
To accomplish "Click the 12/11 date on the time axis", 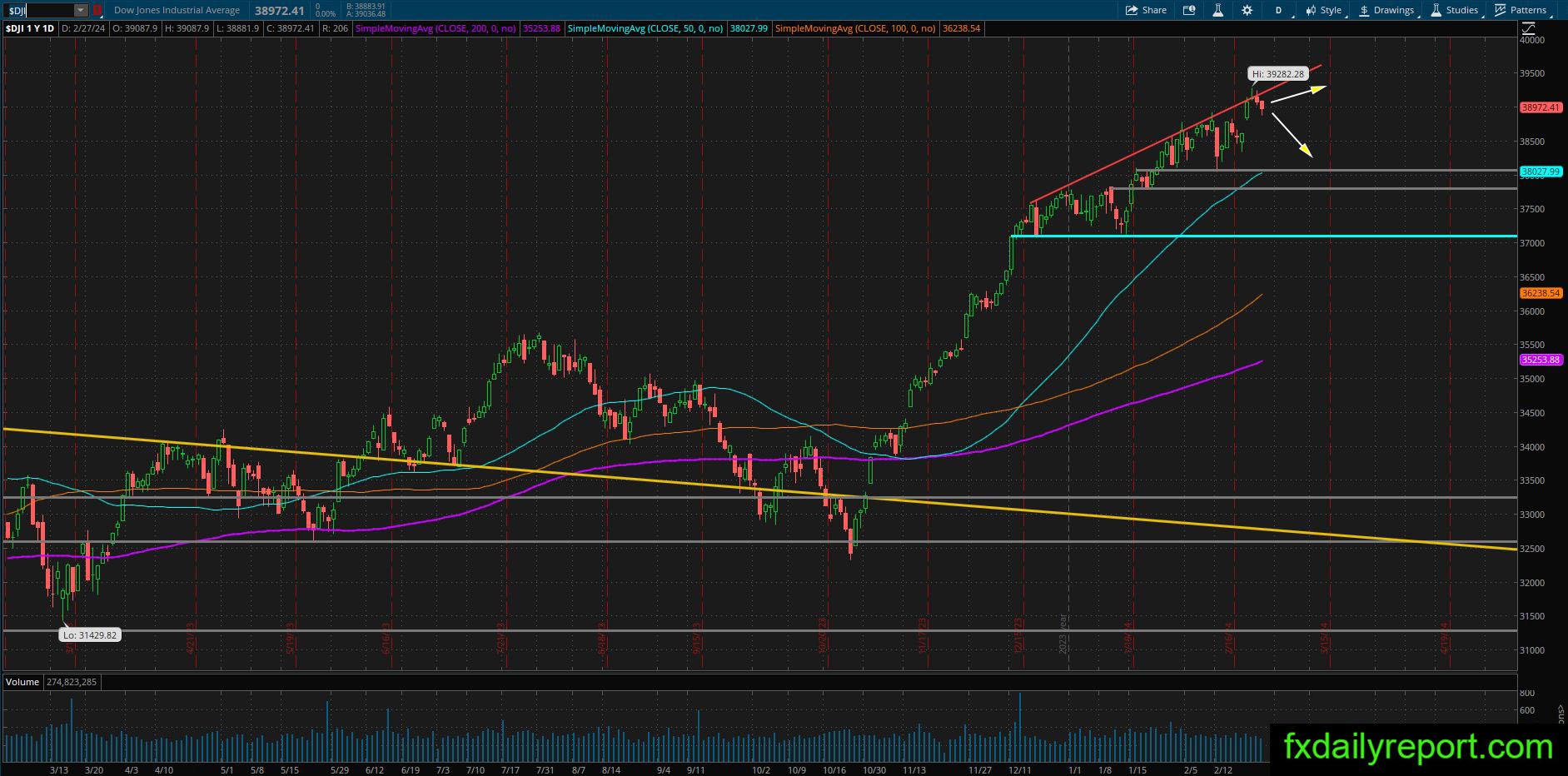I will click(x=1019, y=770).
